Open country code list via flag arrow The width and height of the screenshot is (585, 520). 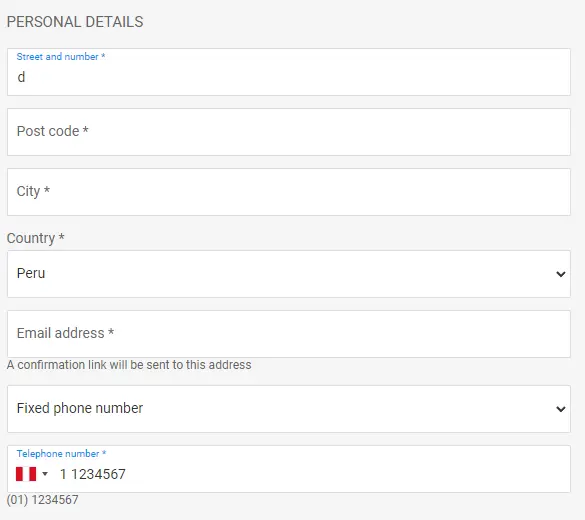coord(45,474)
